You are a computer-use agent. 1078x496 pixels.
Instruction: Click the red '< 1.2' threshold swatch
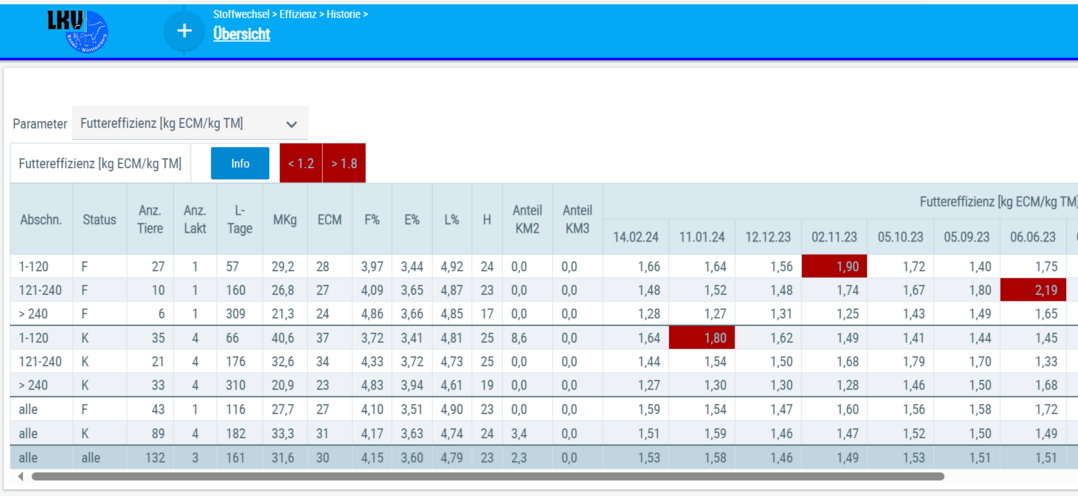tap(301, 163)
